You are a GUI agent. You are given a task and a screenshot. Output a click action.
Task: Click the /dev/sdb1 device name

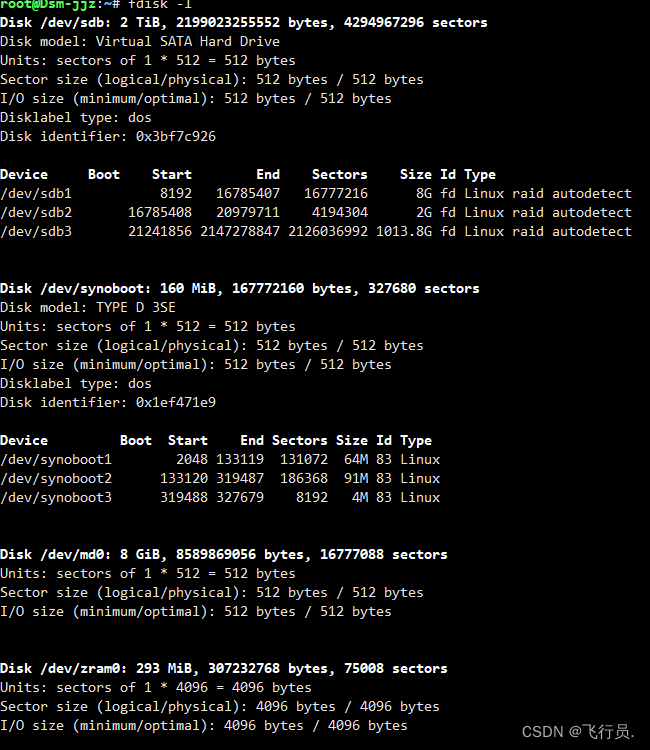coord(36,194)
